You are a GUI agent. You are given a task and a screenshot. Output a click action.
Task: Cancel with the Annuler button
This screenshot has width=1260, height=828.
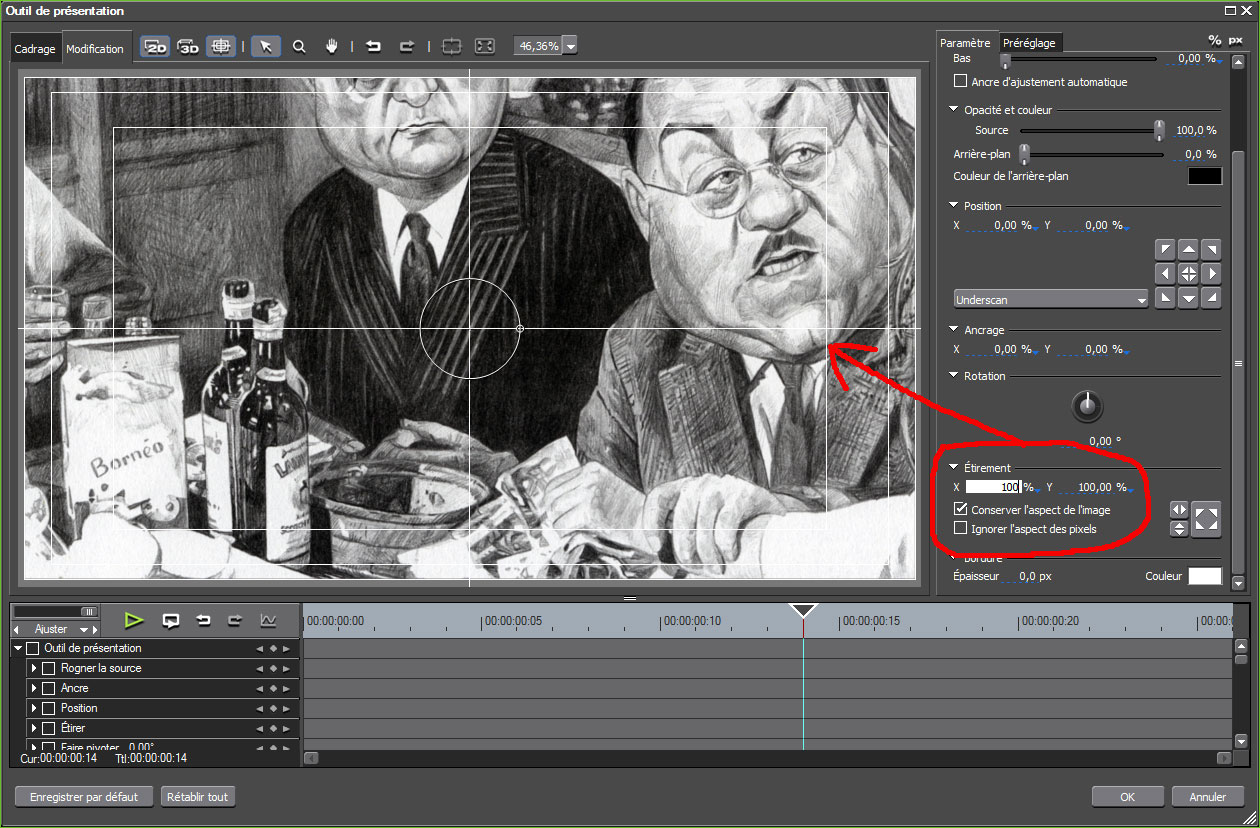point(1208,797)
